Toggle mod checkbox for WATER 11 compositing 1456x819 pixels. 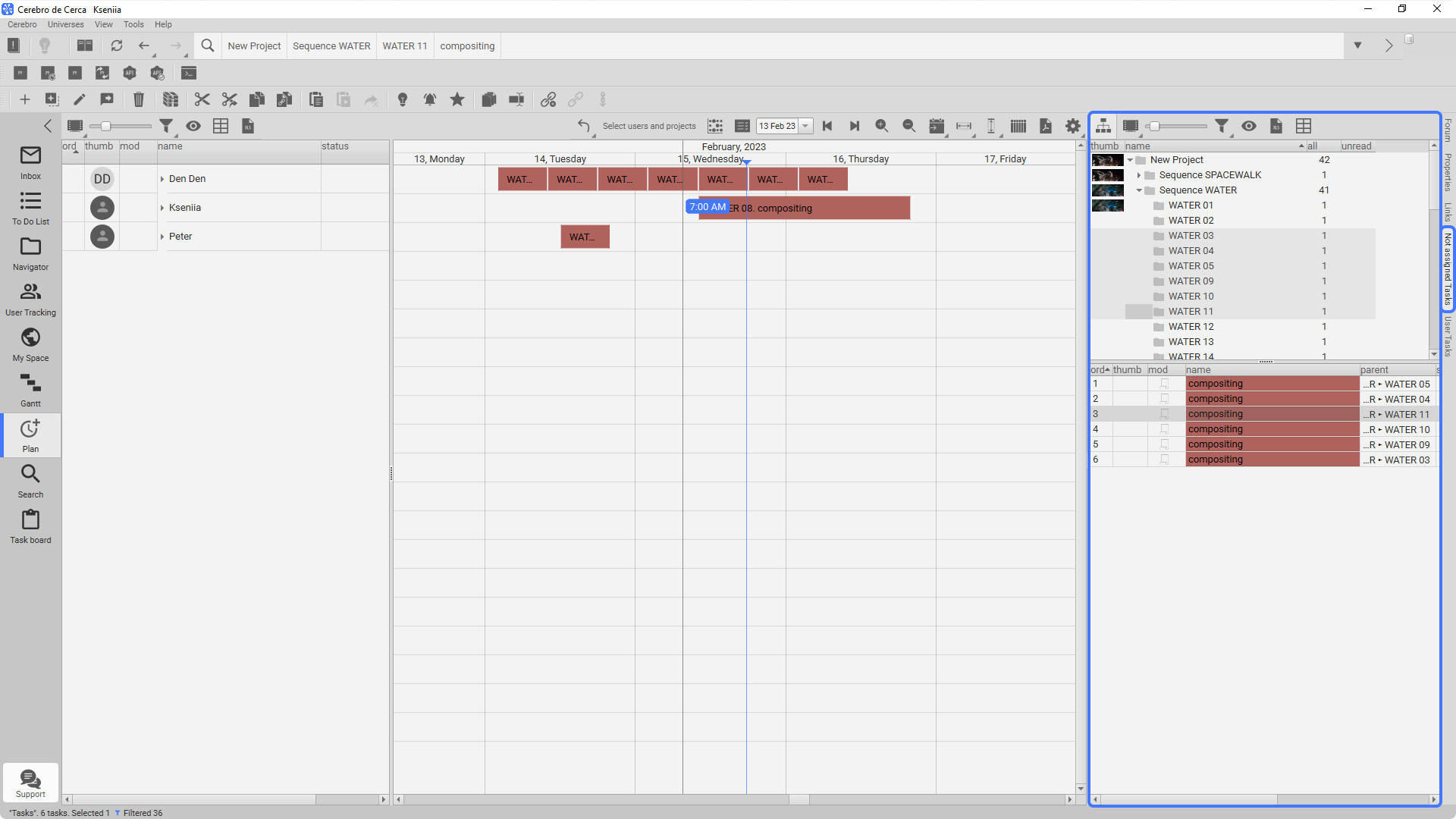pyautogui.click(x=1164, y=414)
